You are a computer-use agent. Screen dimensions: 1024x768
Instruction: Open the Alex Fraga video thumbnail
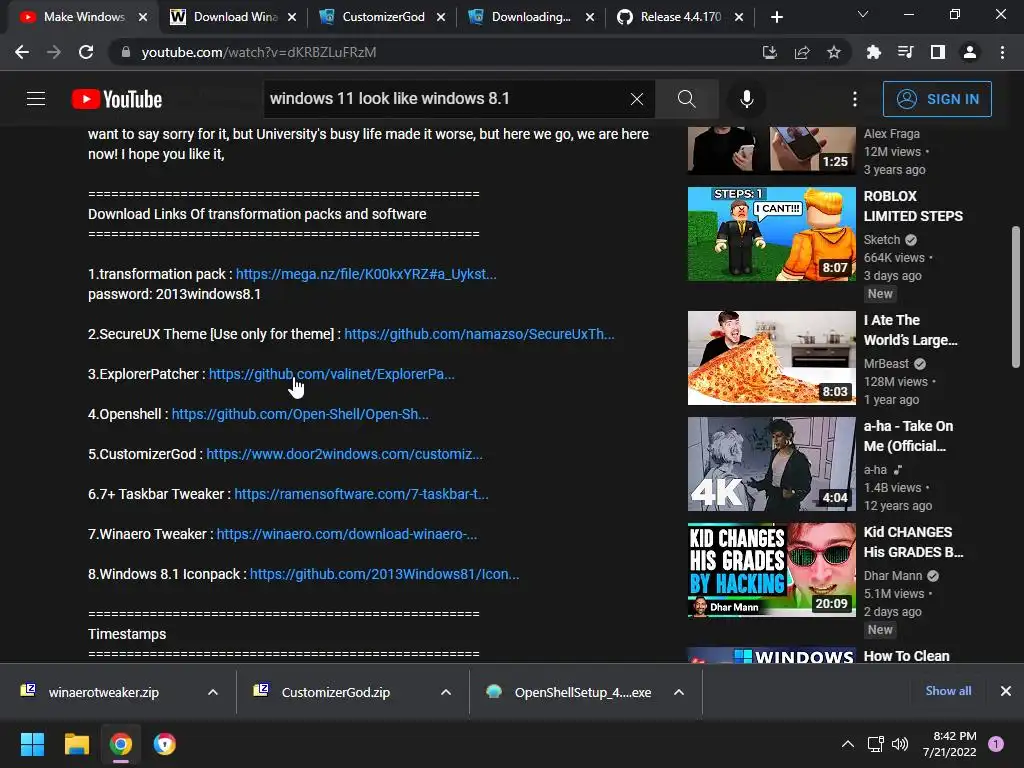(x=771, y=150)
